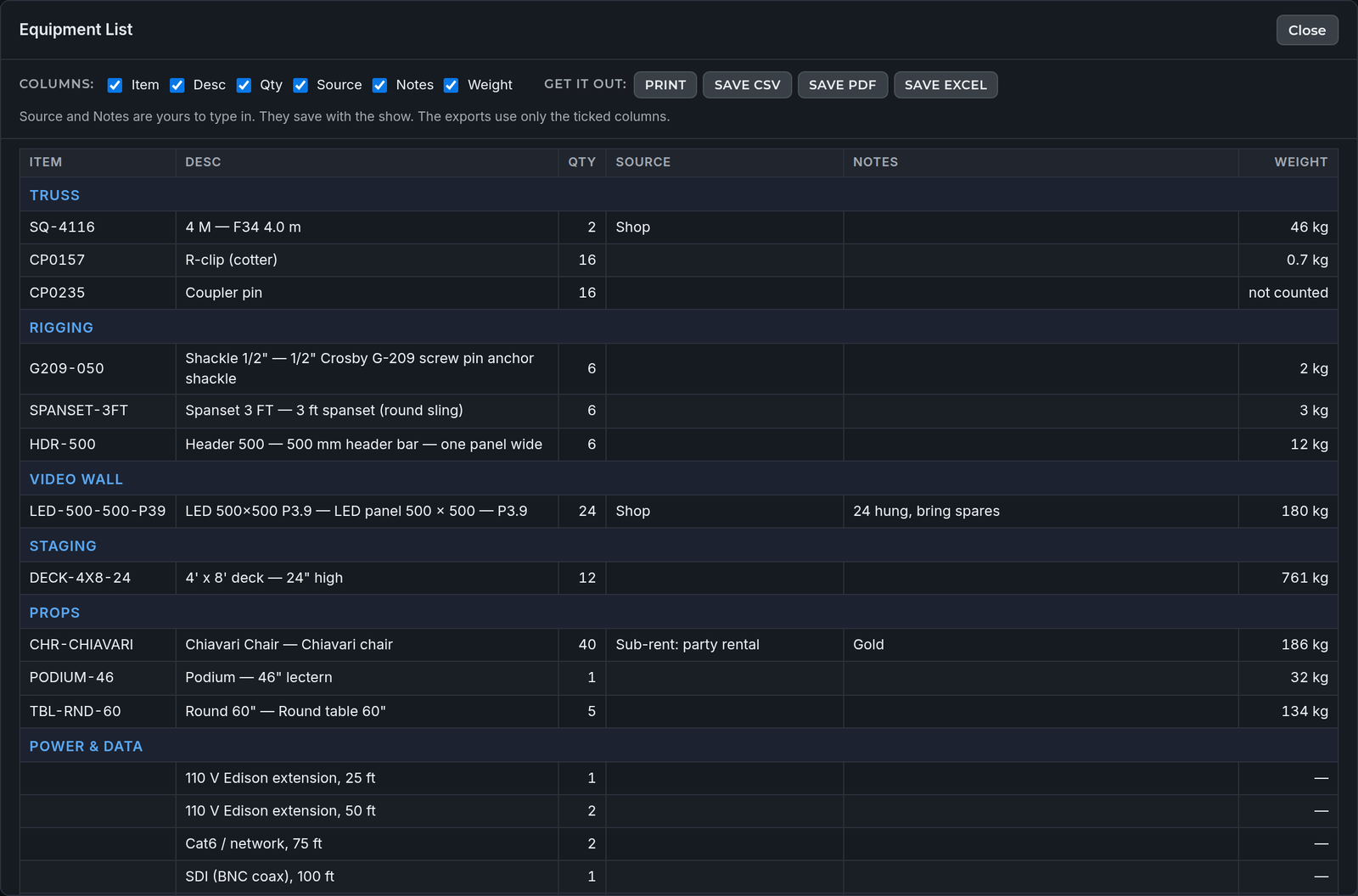
Task: Click the QTY column header
Action: coord(582,162)
